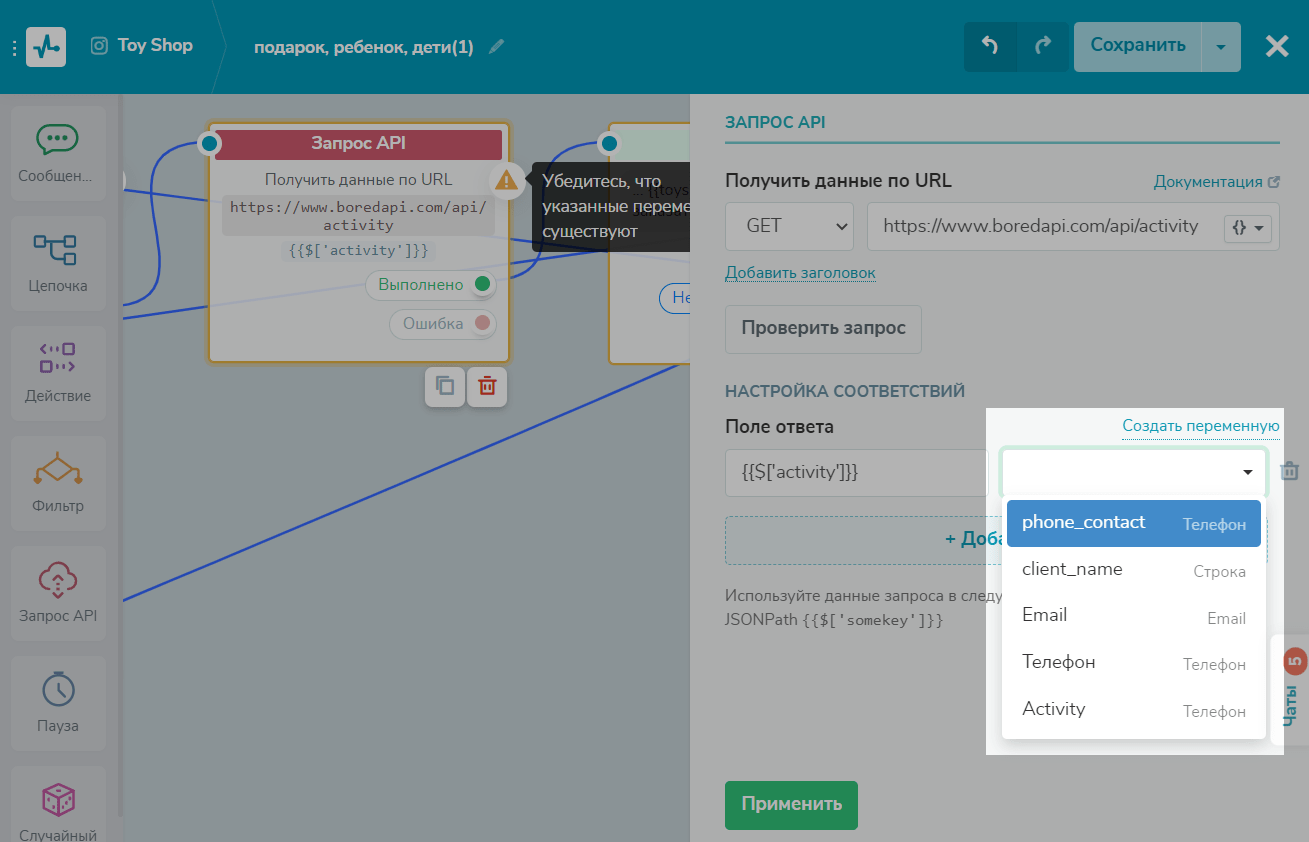Duplicate the block using the copy icon
The width and height of the screenshot is (1309, 842).
pos(445,387)
